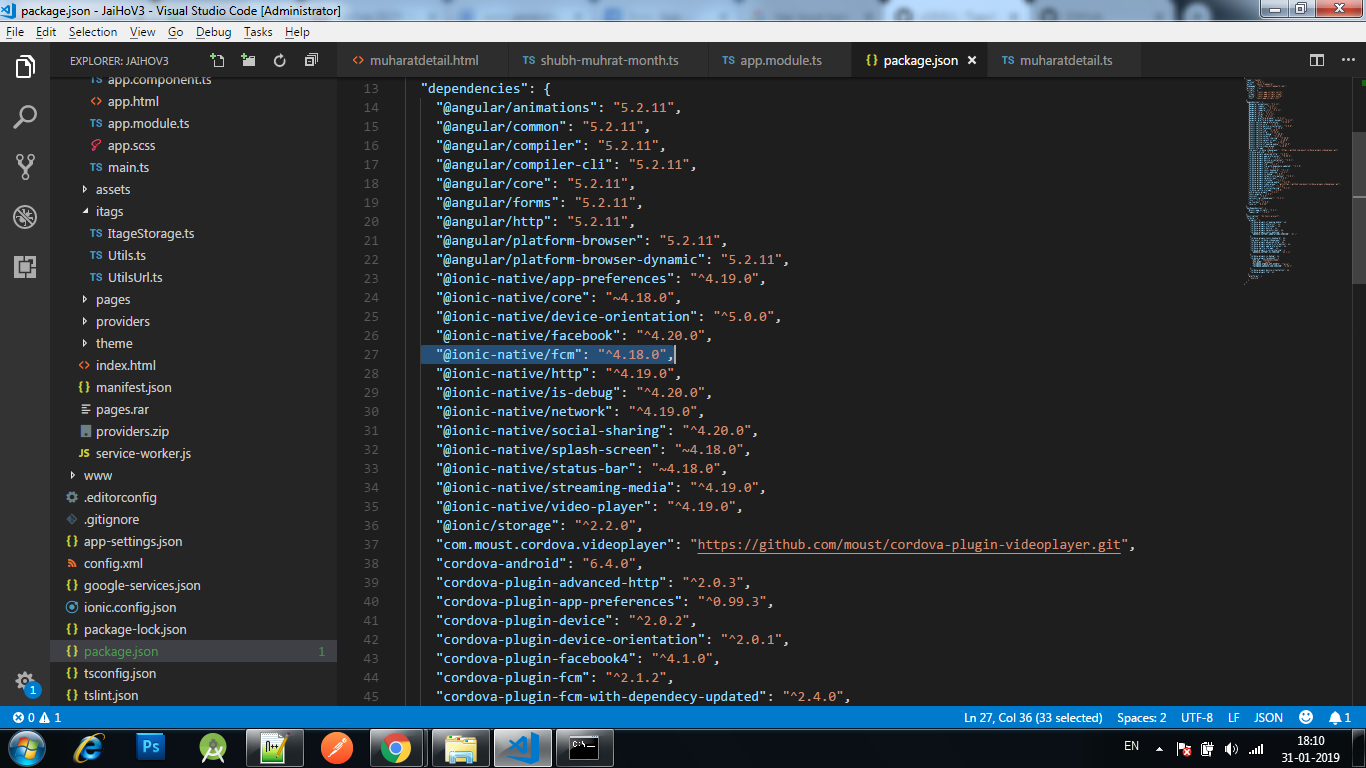Viewport: 1366px width, 768px height.
Task: Click Ln 27, Col 36 in status bar
Action: point(1033,718)
